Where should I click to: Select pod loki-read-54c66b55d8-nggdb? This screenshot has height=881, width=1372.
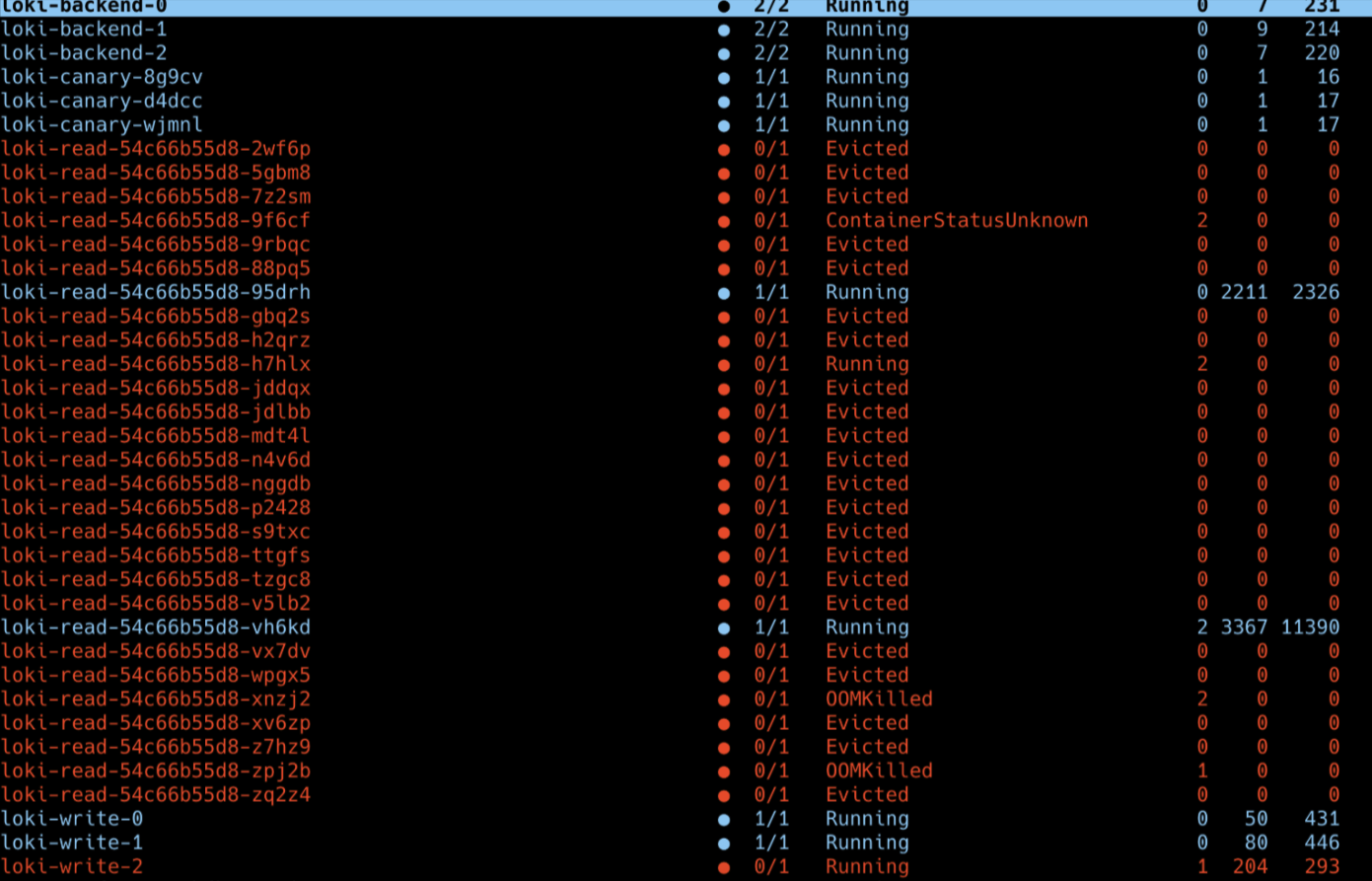156,483
